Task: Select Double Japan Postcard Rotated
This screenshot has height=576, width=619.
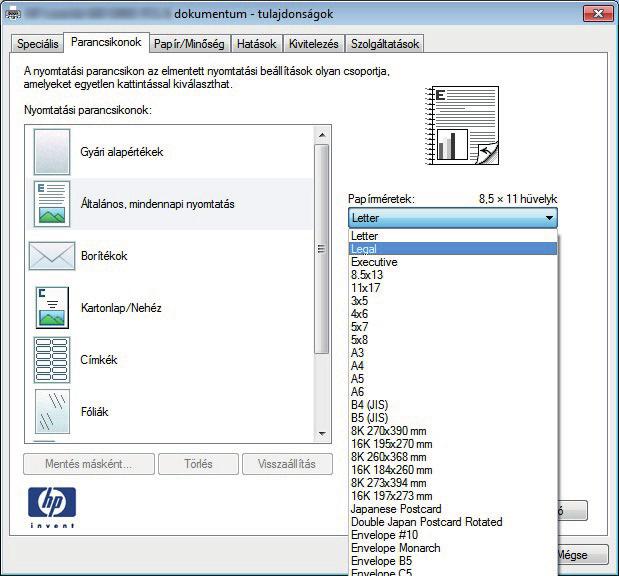Action: (x=452, y=522)
